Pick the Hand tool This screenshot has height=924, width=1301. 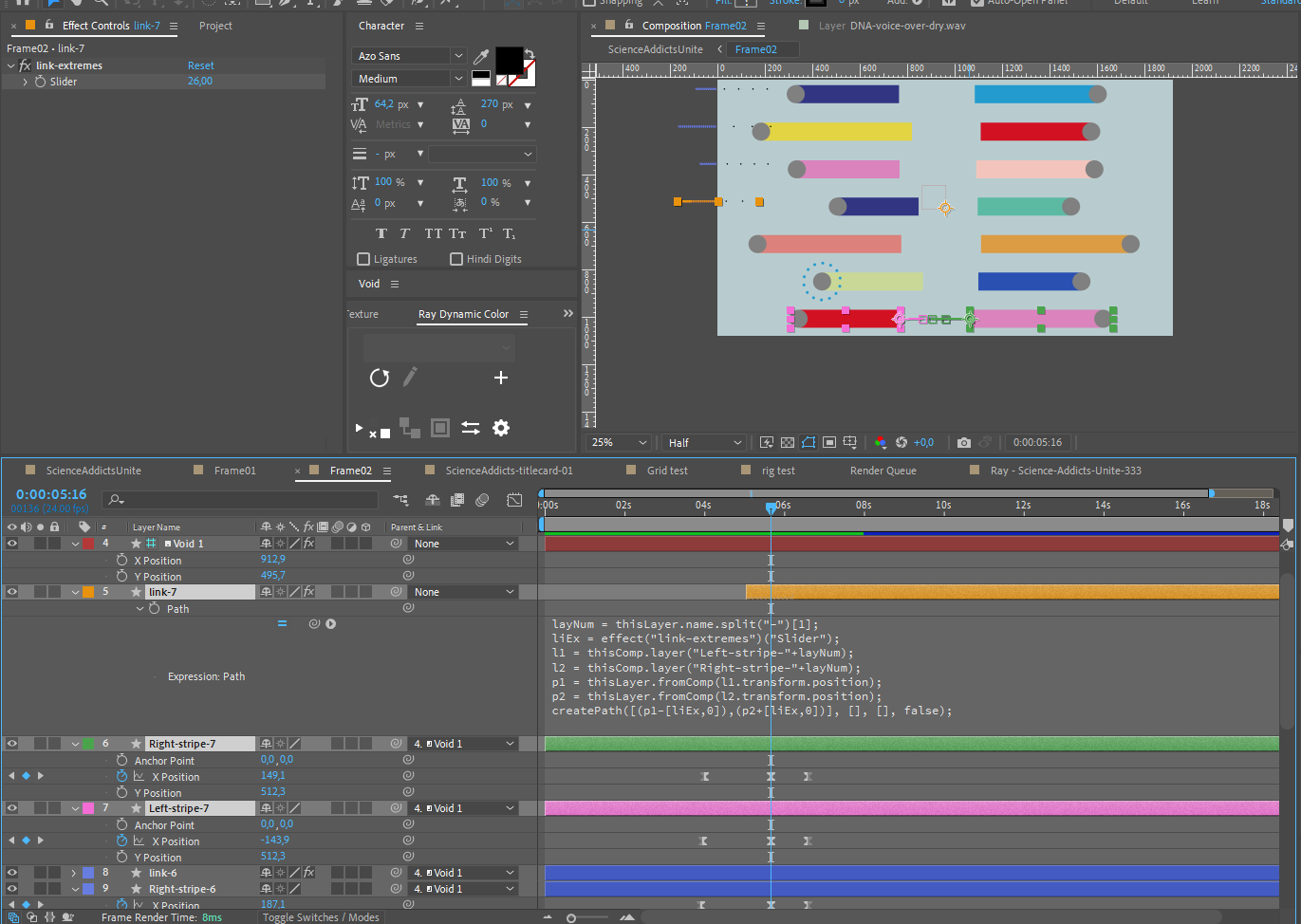pos(77,5)
